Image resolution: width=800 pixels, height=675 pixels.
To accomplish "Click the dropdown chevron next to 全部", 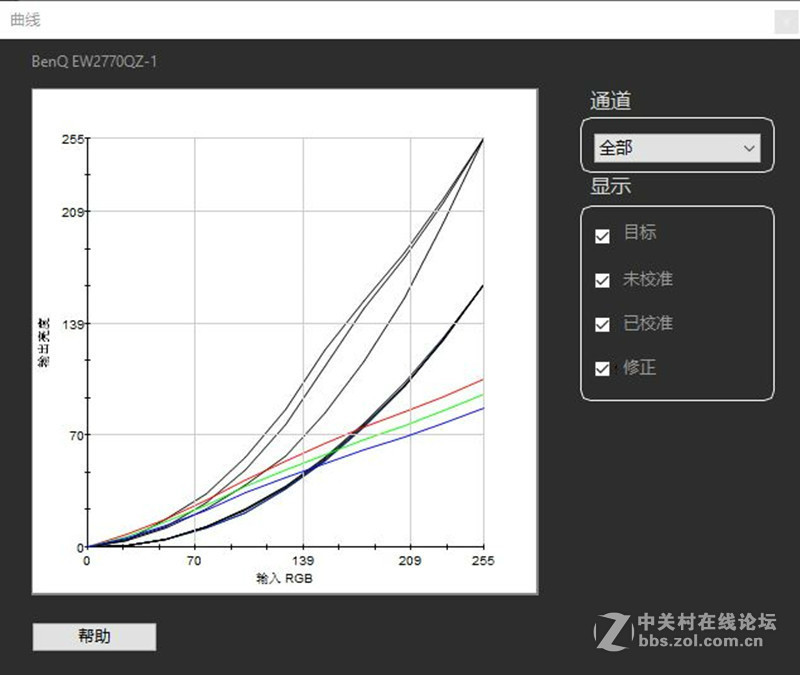I will tap(748, 146).
